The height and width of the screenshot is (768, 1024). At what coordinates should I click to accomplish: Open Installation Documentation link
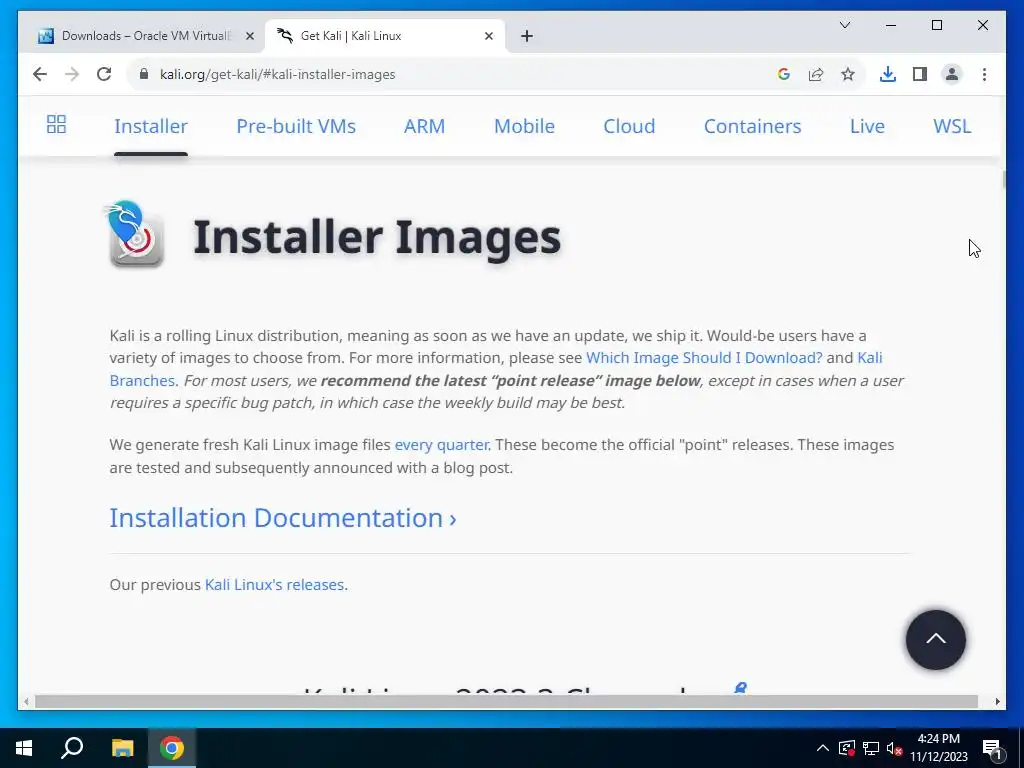pos(283,518)
